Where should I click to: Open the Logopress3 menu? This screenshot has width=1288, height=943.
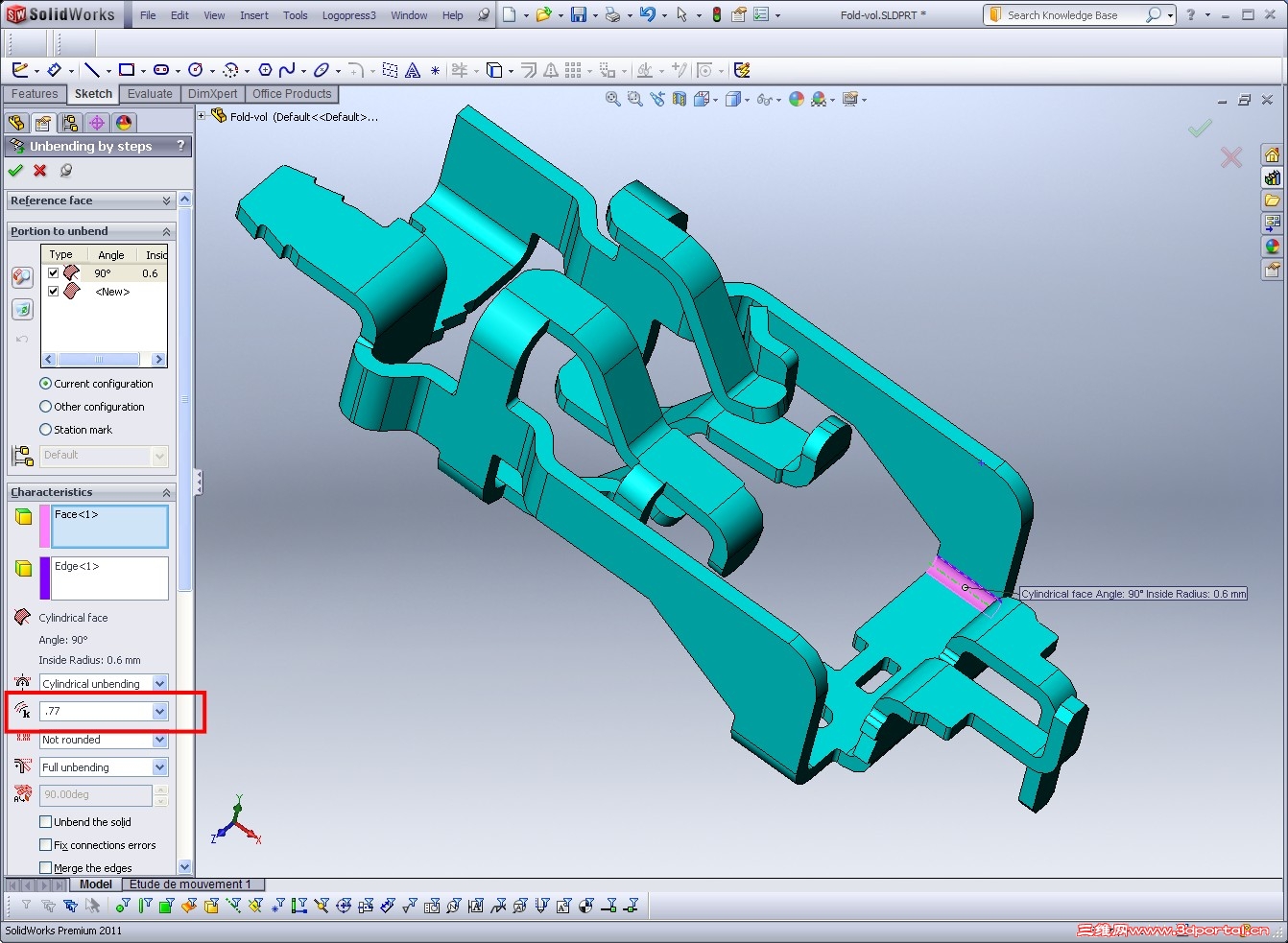click(x=349, y=15)
